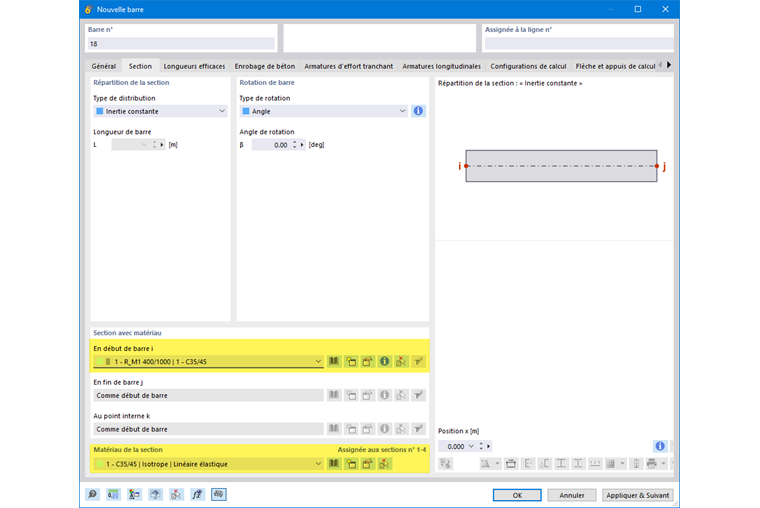
Task: Open Longueur de barre L dropdown
Action: coord(144,144)
